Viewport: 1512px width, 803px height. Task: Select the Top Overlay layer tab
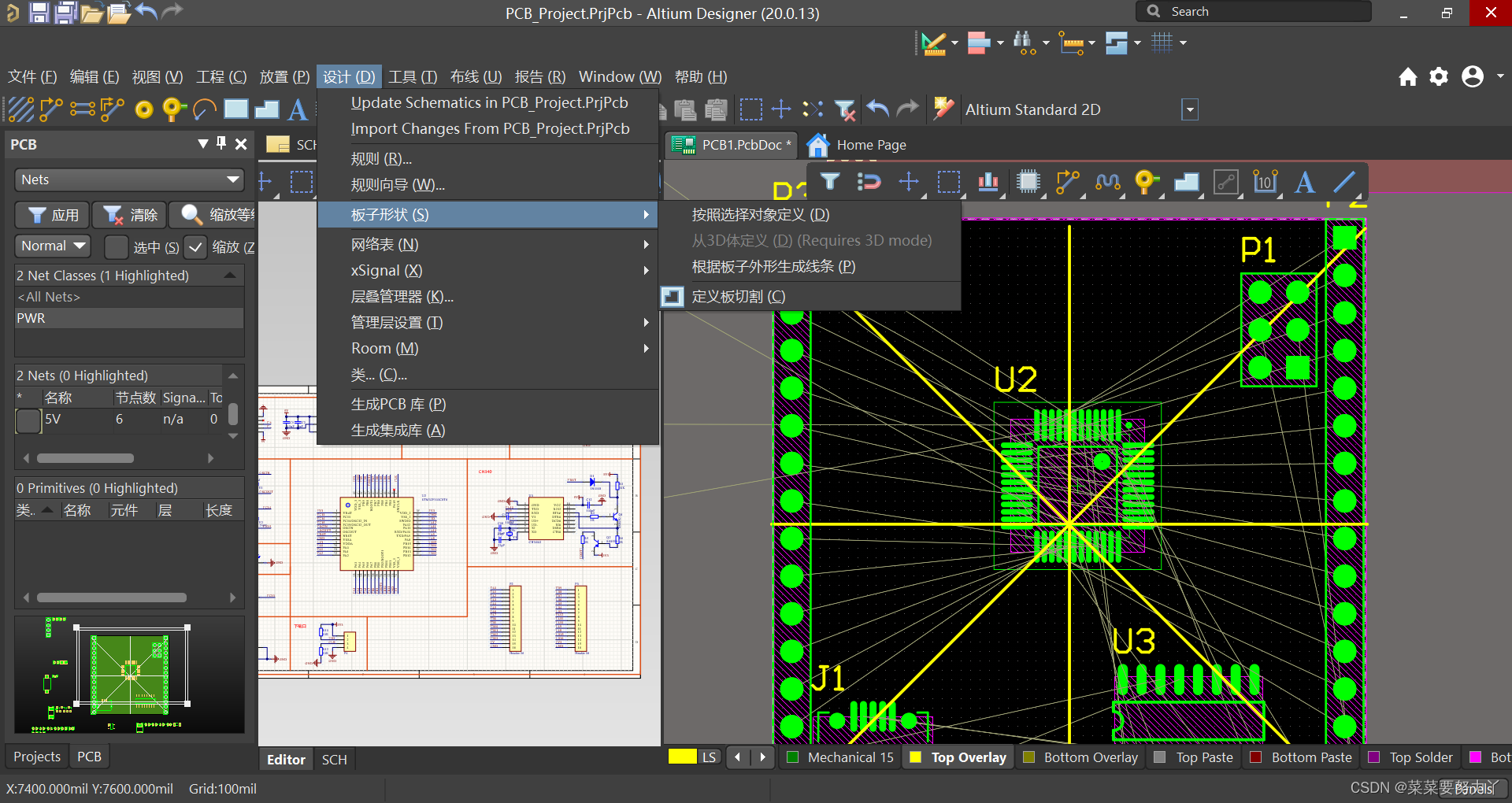[x=957, y=757]
